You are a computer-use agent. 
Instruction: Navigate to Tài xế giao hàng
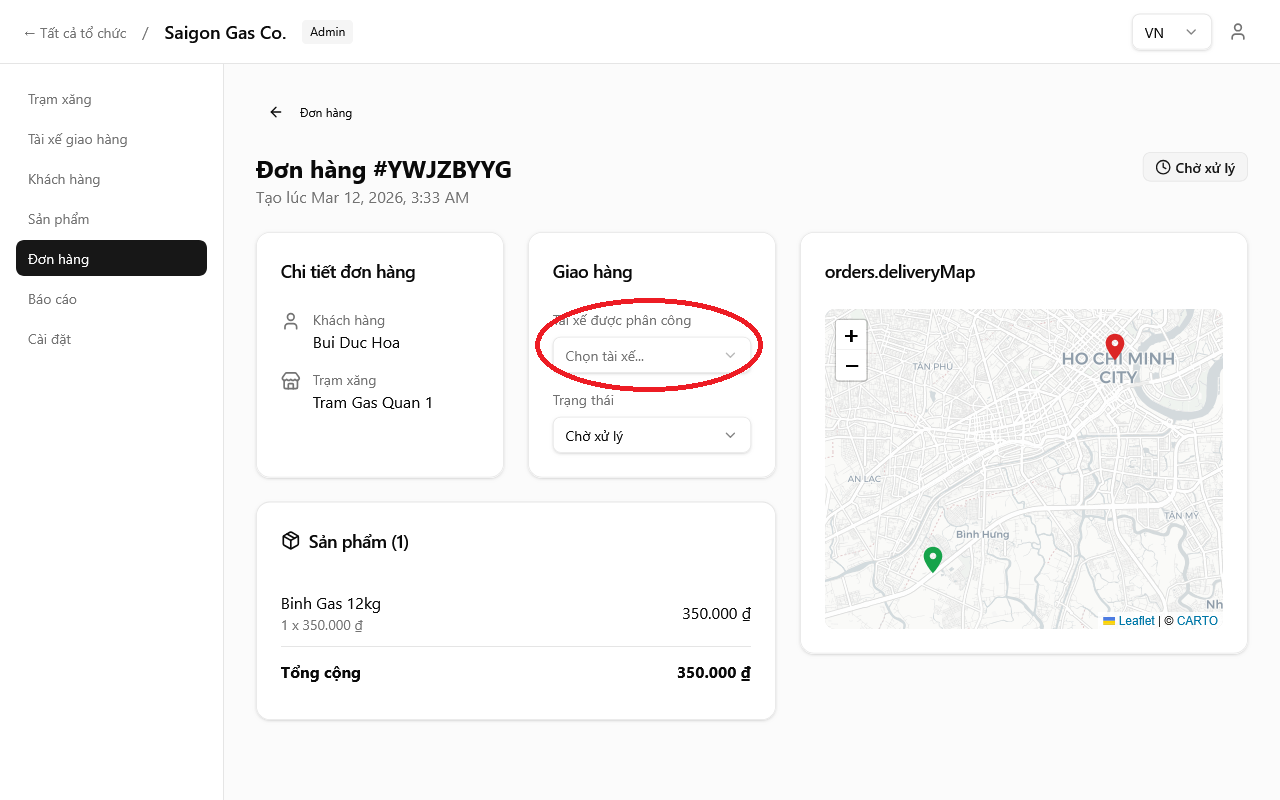click(x=77, y=139)
